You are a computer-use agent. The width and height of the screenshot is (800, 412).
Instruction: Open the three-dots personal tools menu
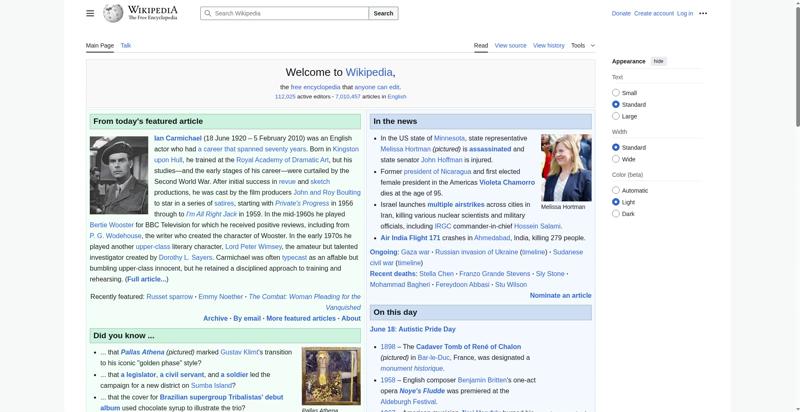pyautogui.click(x=703, y=13)
